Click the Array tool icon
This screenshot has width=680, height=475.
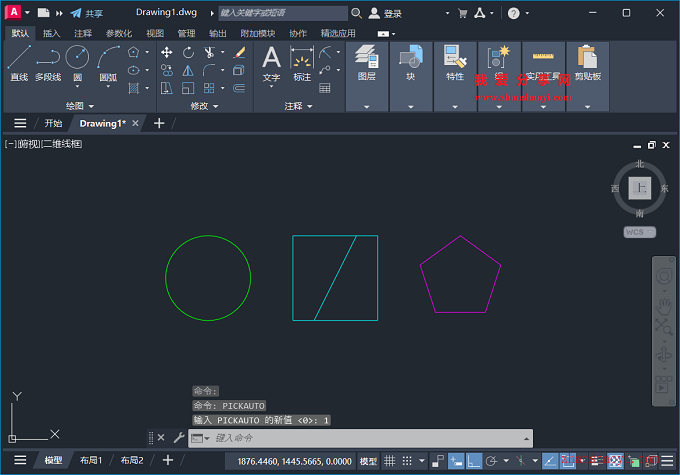point(209,88)
